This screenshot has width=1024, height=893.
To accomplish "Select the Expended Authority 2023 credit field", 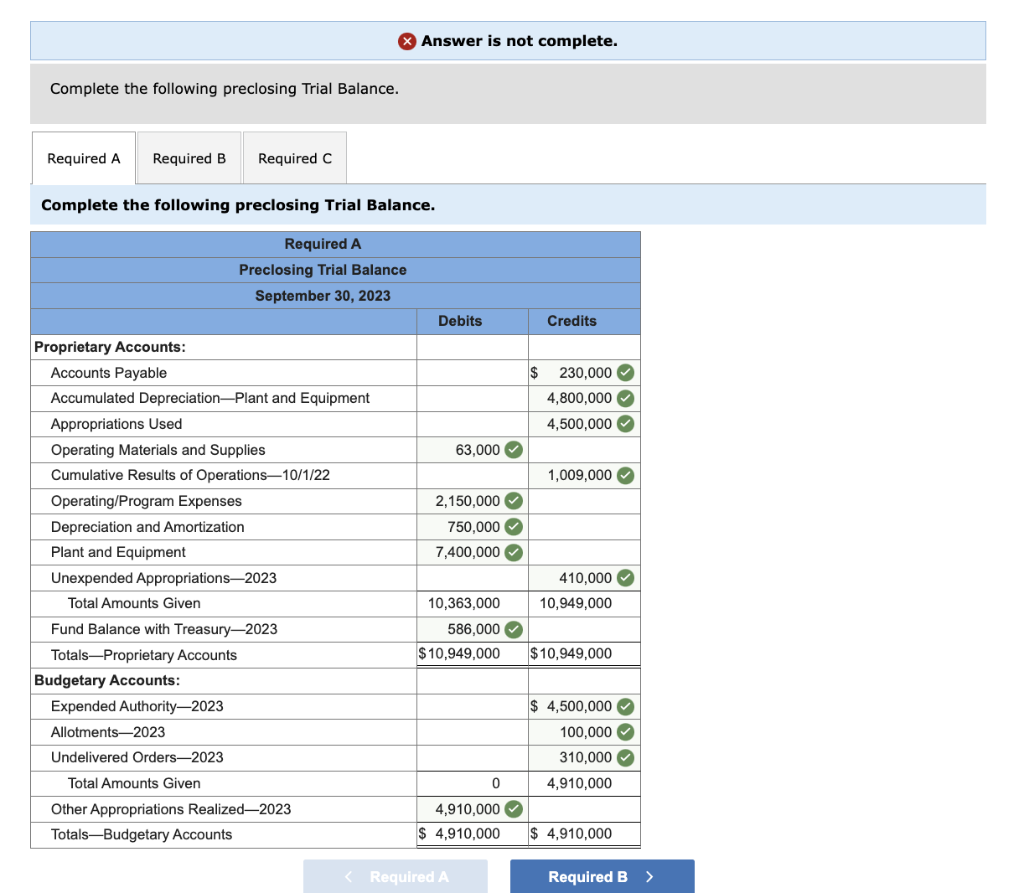I will (x=584, y=706).
